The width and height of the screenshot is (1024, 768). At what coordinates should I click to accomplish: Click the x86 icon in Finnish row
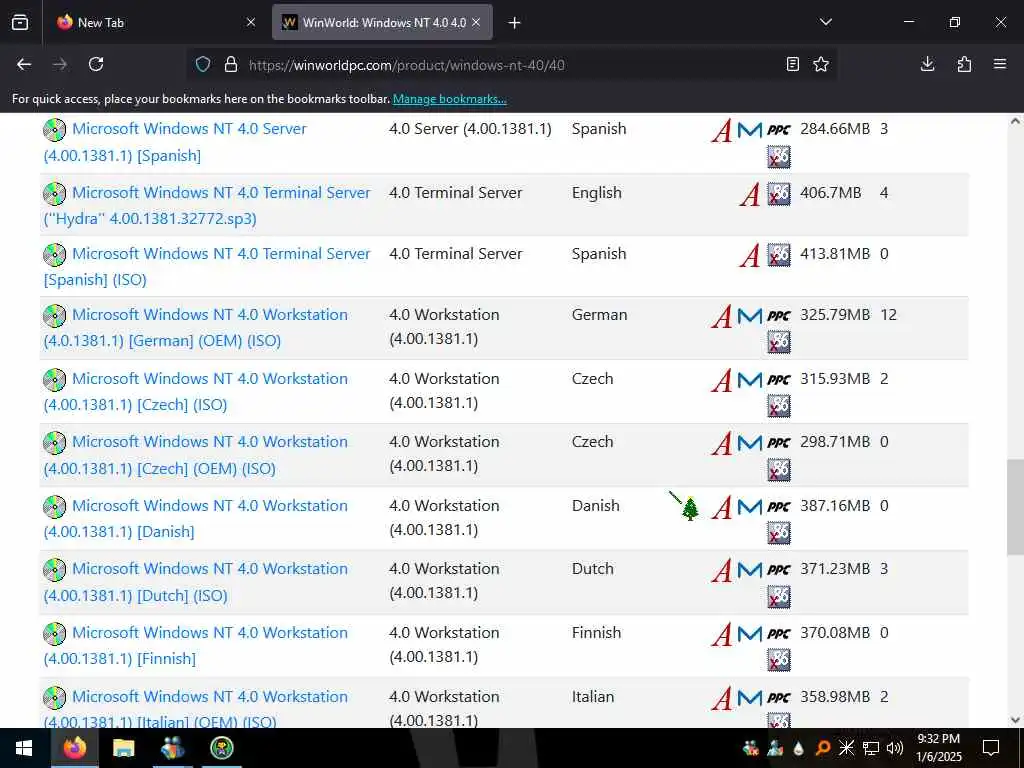tap(778, 660)
